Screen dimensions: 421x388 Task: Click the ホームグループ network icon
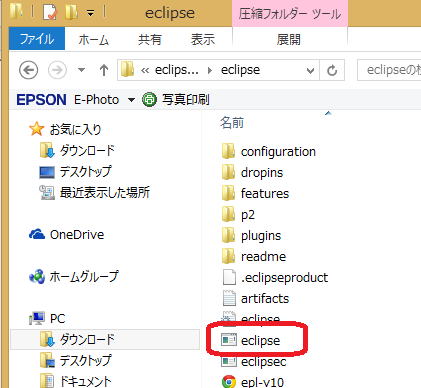tap(37, 277)
